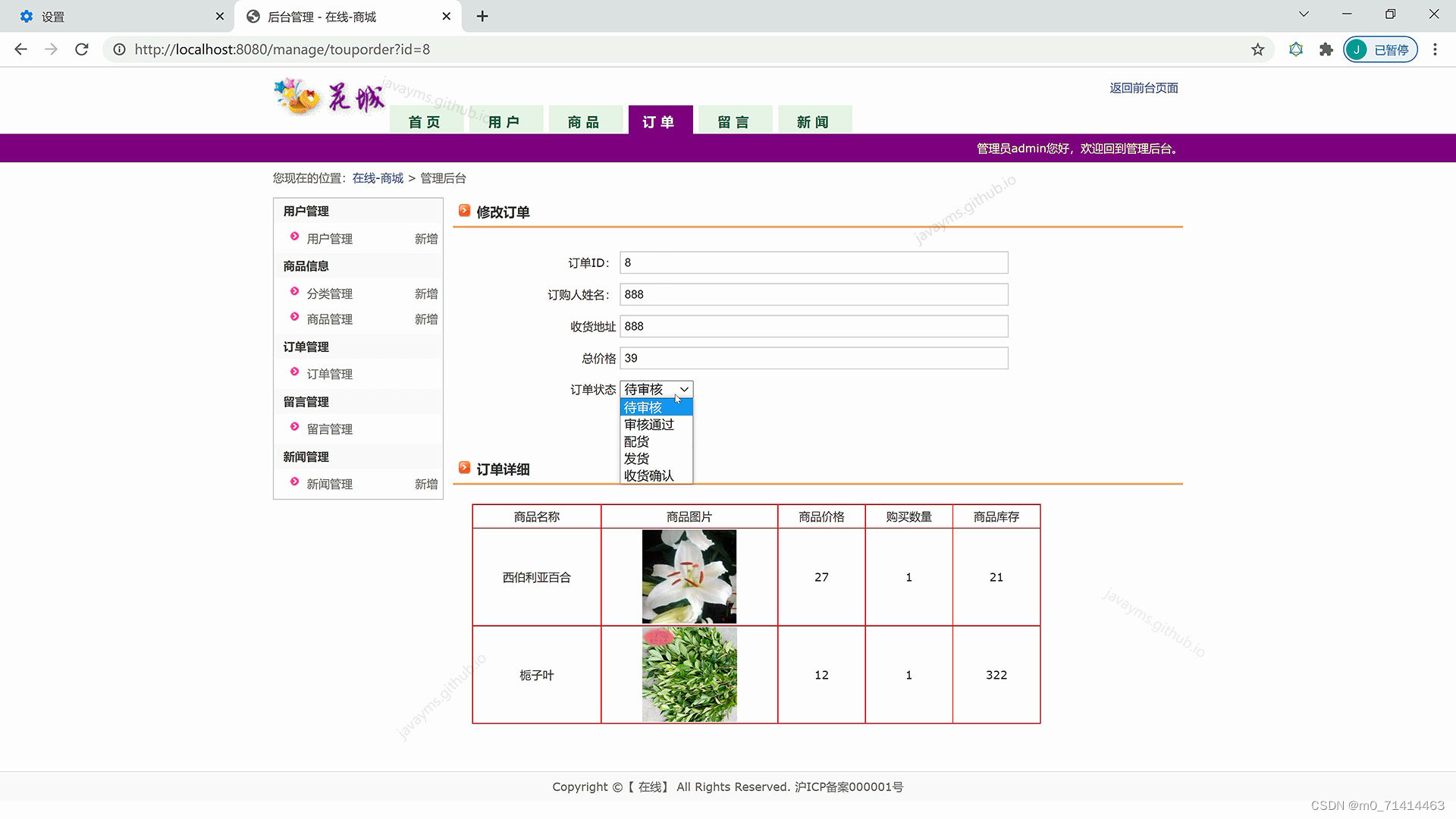
Task: Click the 商品名称 column header
Action: click(537, 516)
